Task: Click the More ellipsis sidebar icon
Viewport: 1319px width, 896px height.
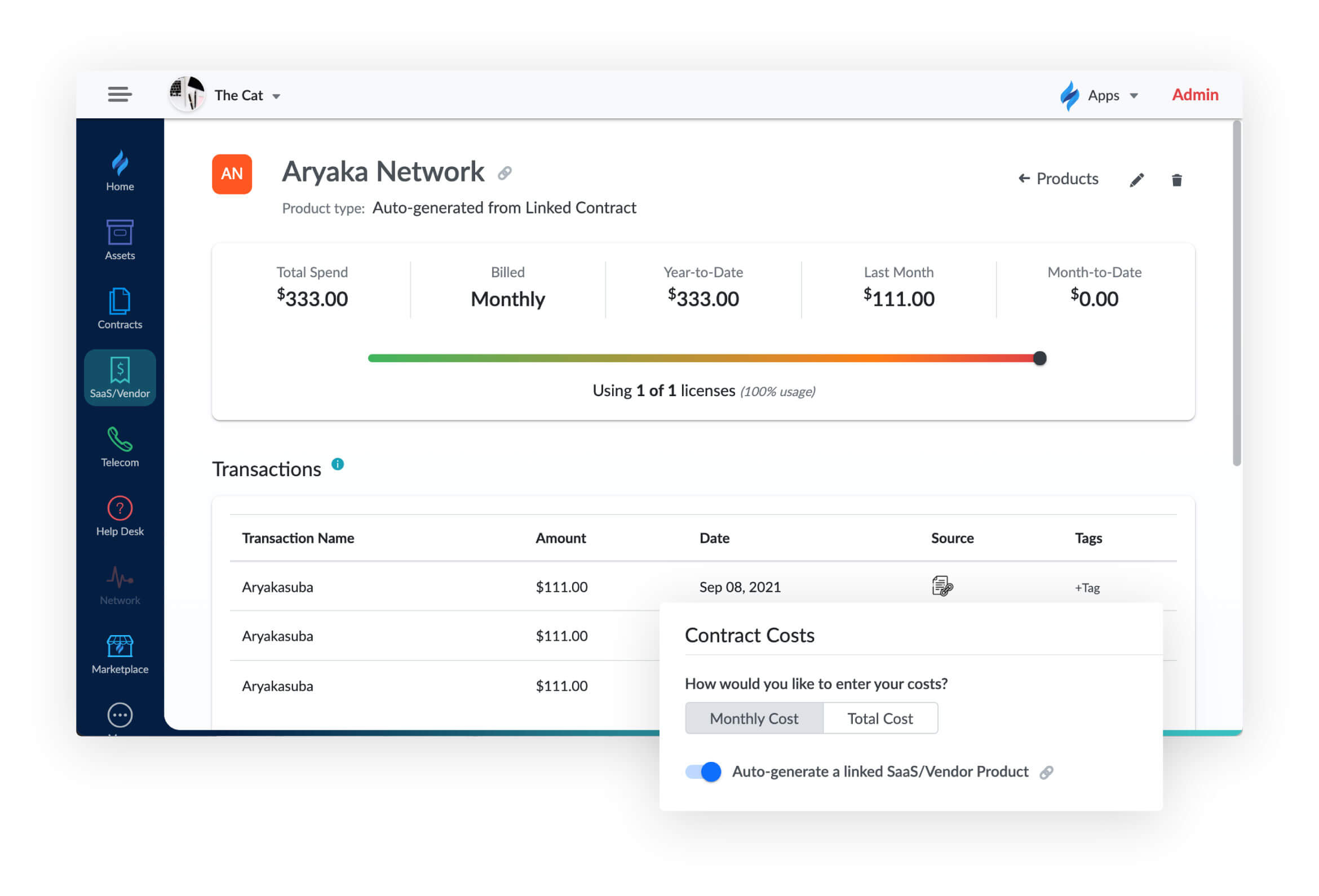Action: [119, 715]
